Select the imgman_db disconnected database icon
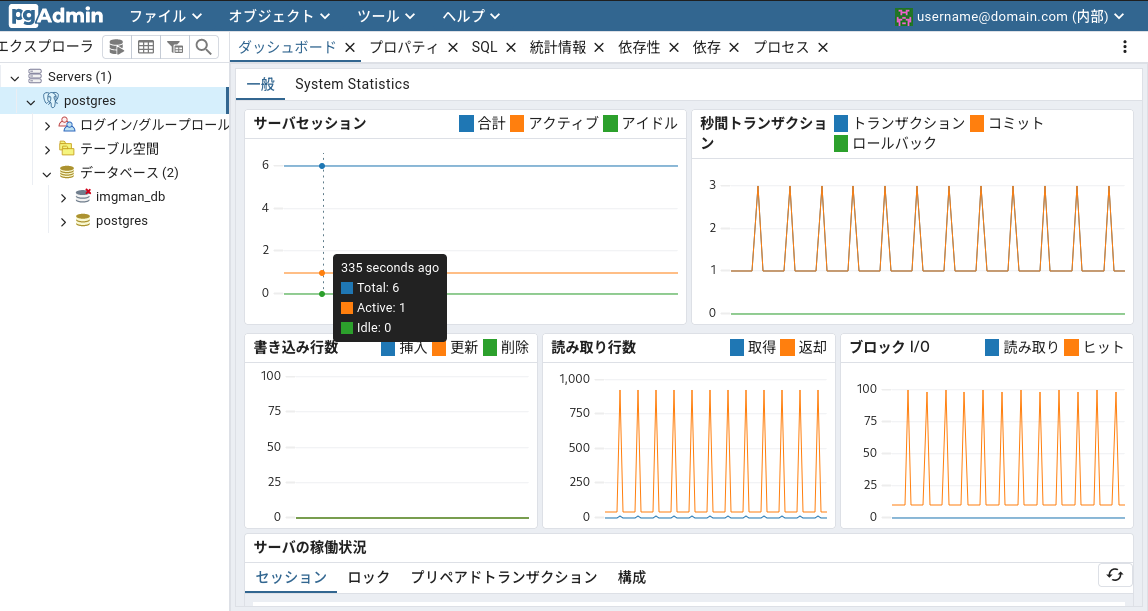Screen dimensions: 1148x611 coord(83,197)
